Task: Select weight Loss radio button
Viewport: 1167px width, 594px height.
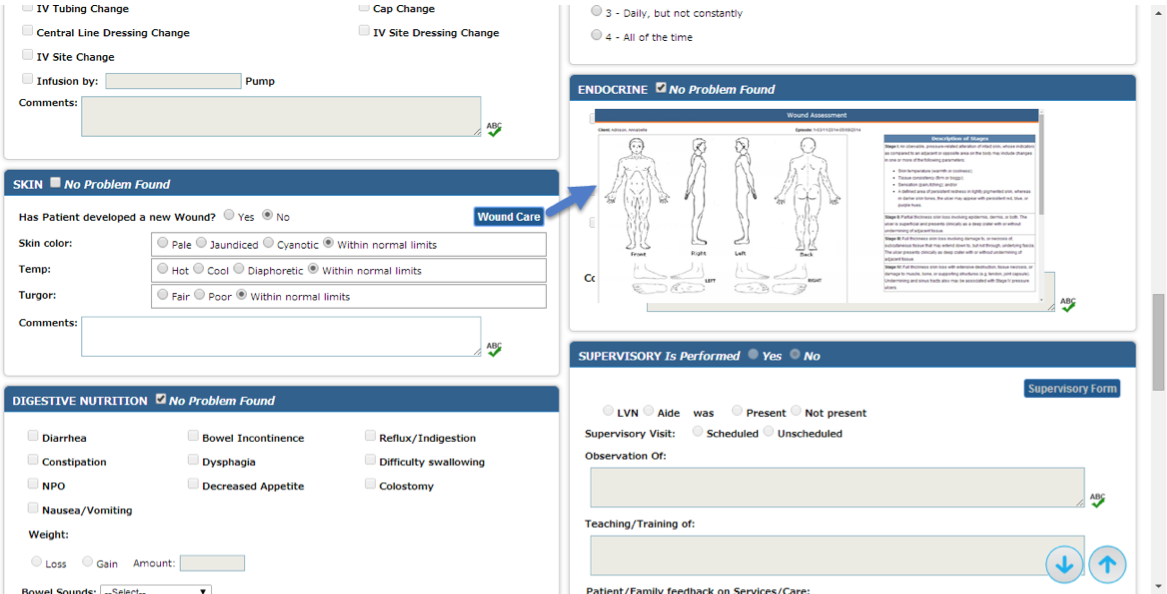Action: [x=36, y=562]
